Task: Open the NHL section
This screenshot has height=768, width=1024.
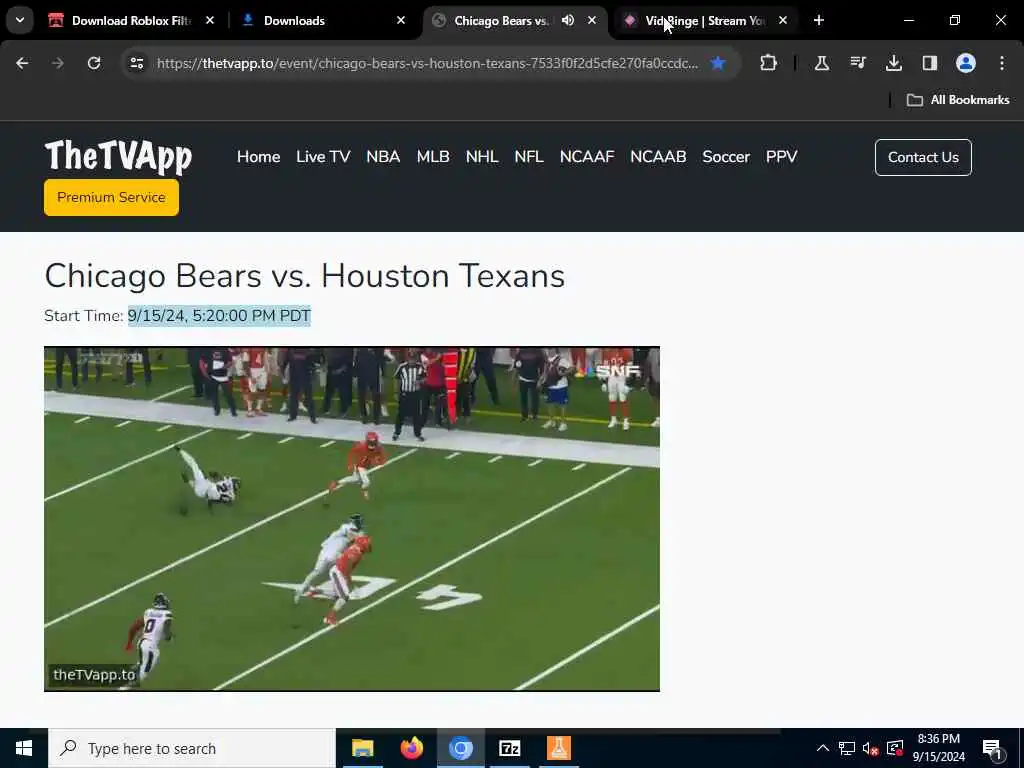Action: tap(482, 157)
